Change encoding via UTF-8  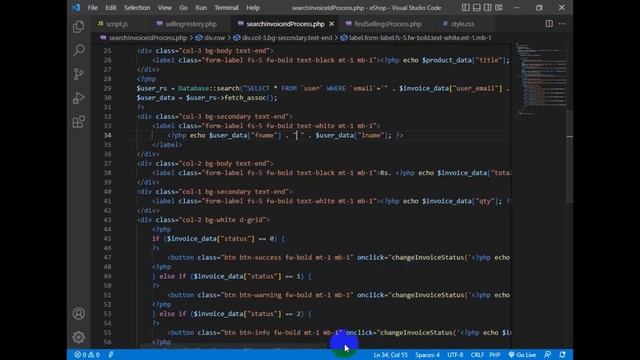[455, 355]
